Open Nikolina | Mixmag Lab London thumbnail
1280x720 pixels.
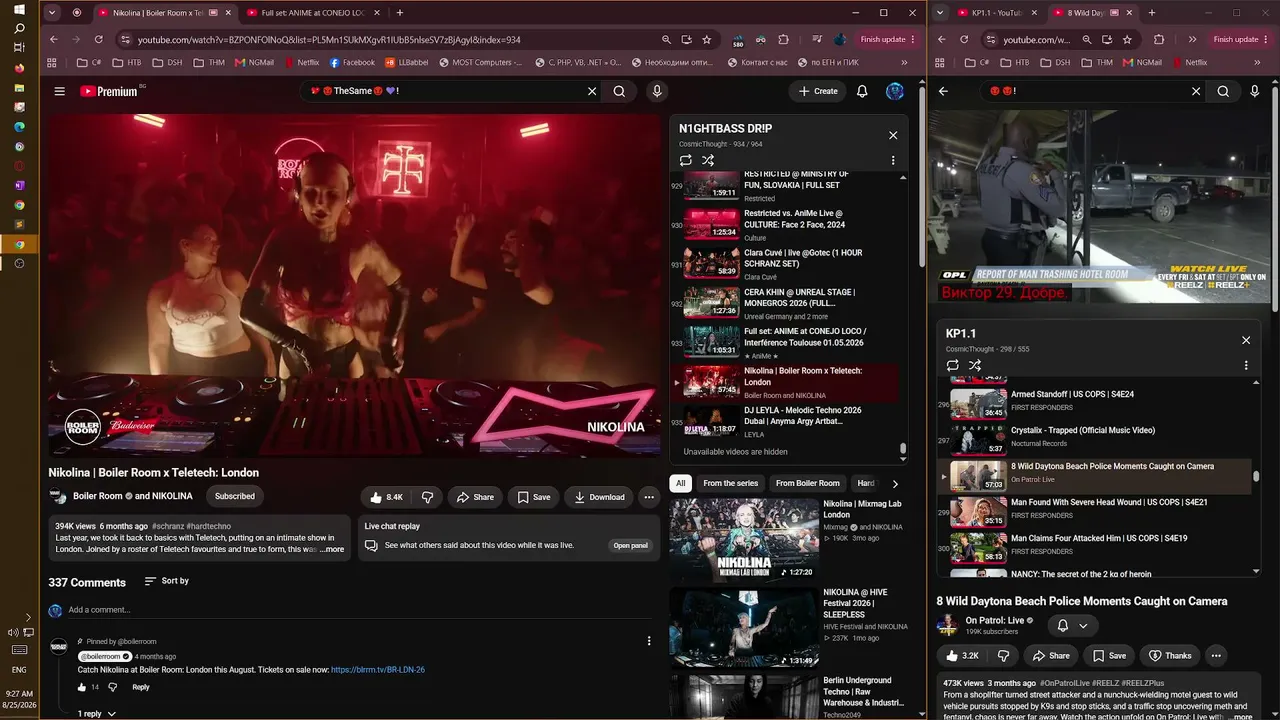744,540
